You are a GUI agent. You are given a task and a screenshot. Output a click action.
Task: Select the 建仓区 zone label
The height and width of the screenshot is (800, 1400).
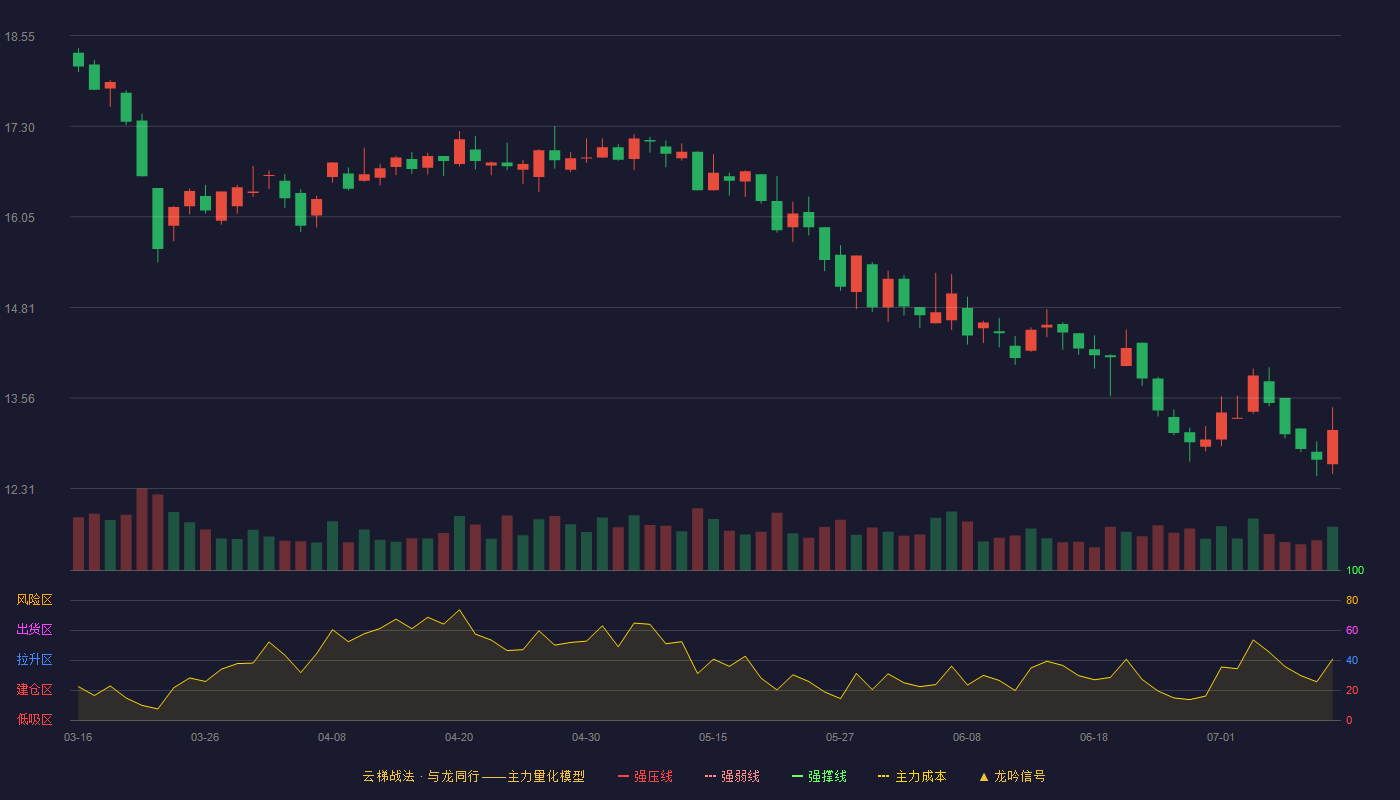point(34,690)
